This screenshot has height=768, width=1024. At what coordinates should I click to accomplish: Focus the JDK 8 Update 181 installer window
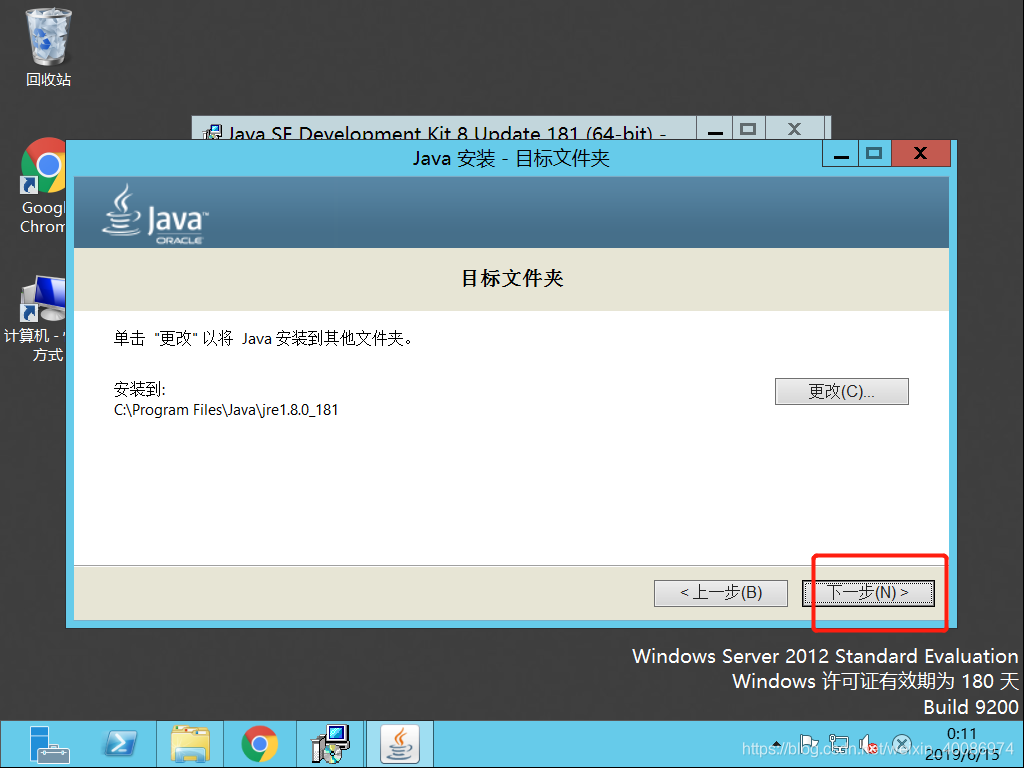click(450, 130)
